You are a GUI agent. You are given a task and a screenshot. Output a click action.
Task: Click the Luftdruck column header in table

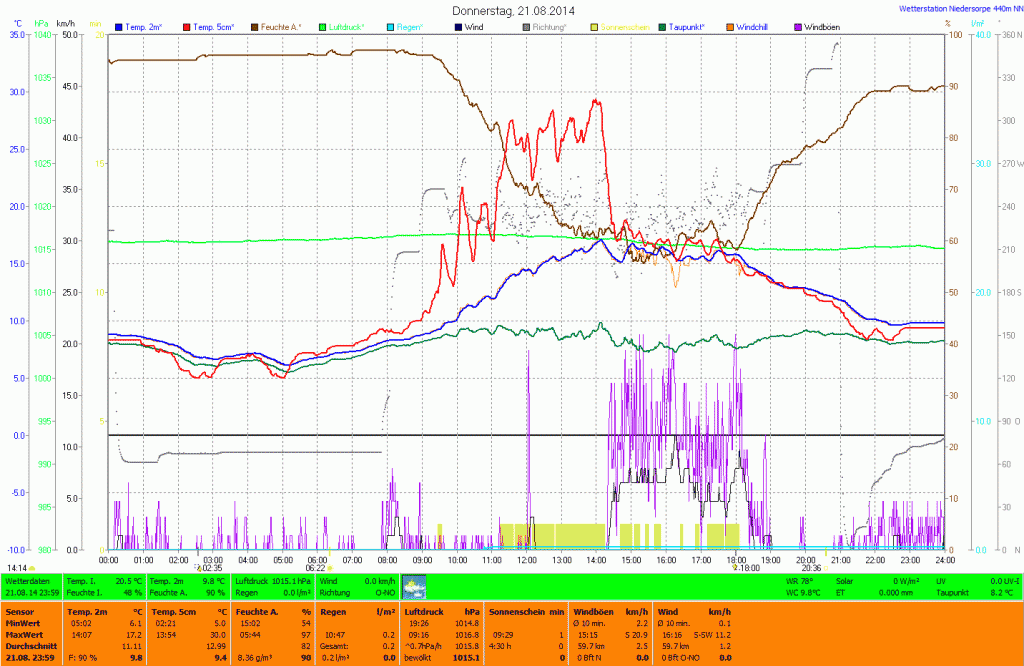click(418, 610)
